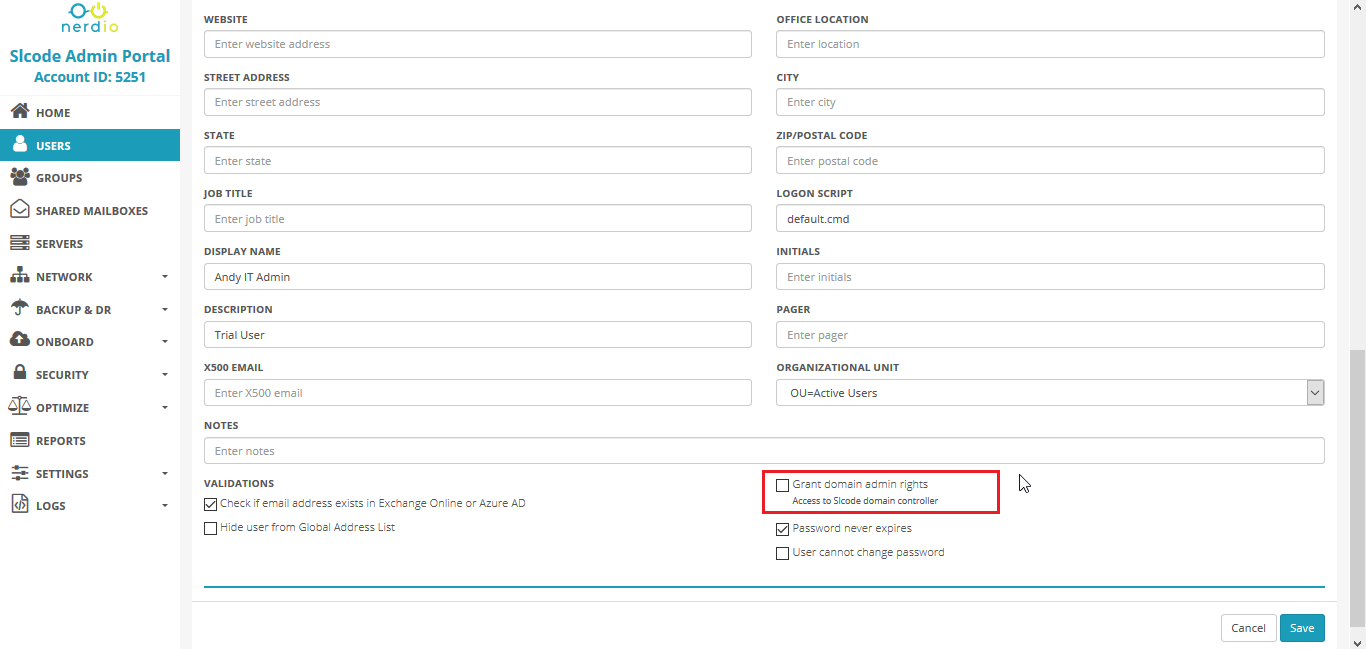Click the Settings sliders icon
The width and height of the screenshot is (1366, 649).
click(19, 473)
